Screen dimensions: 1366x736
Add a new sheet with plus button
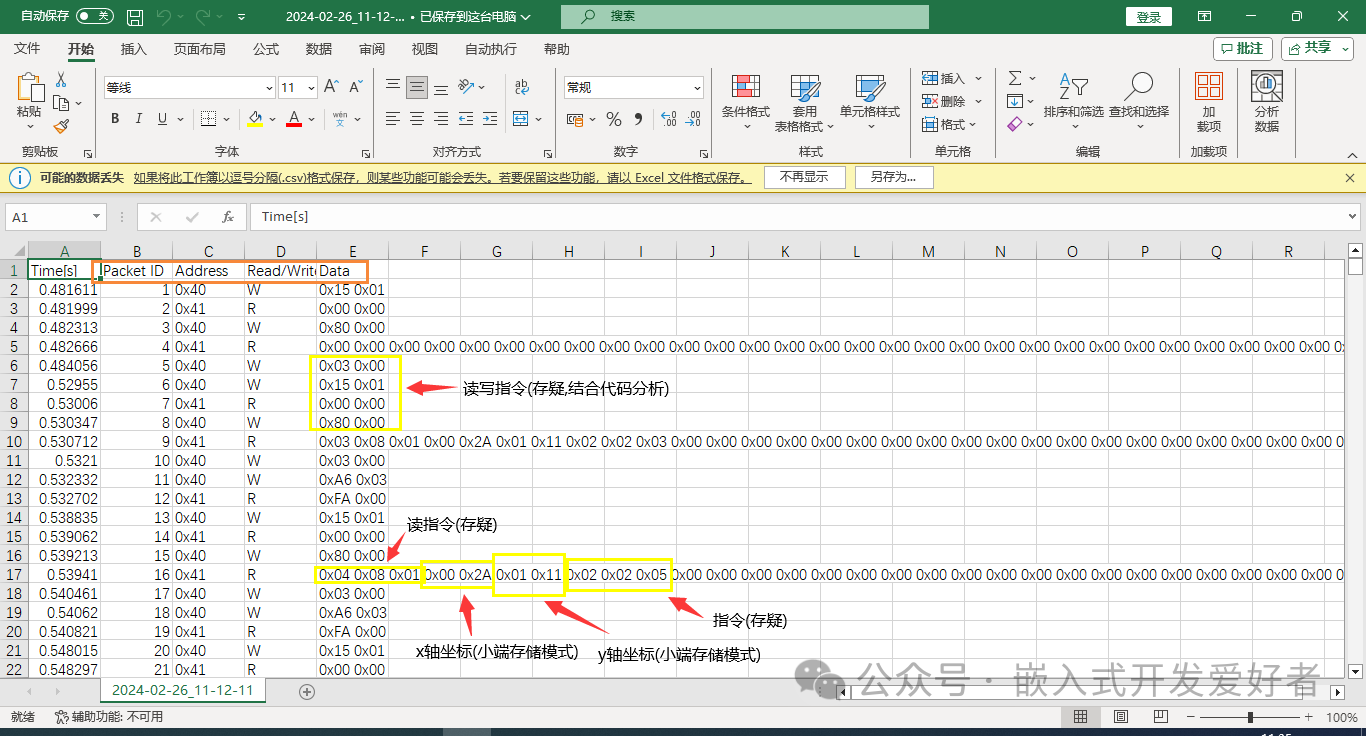[307, 691]
